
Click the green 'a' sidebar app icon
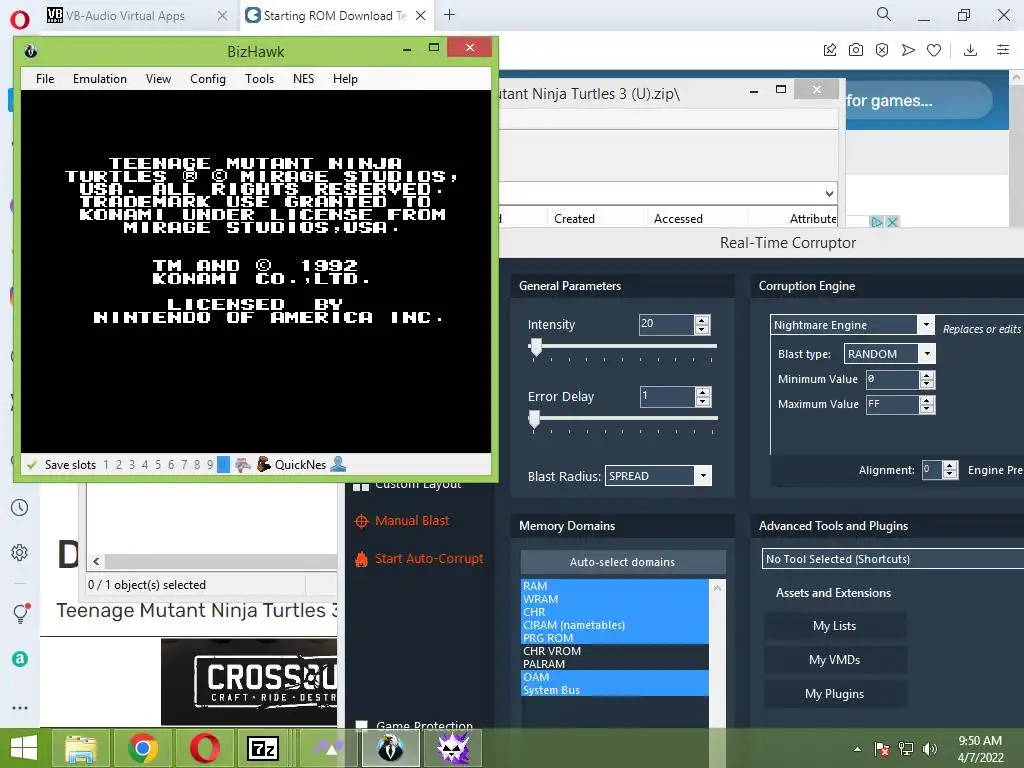point(20,659)
